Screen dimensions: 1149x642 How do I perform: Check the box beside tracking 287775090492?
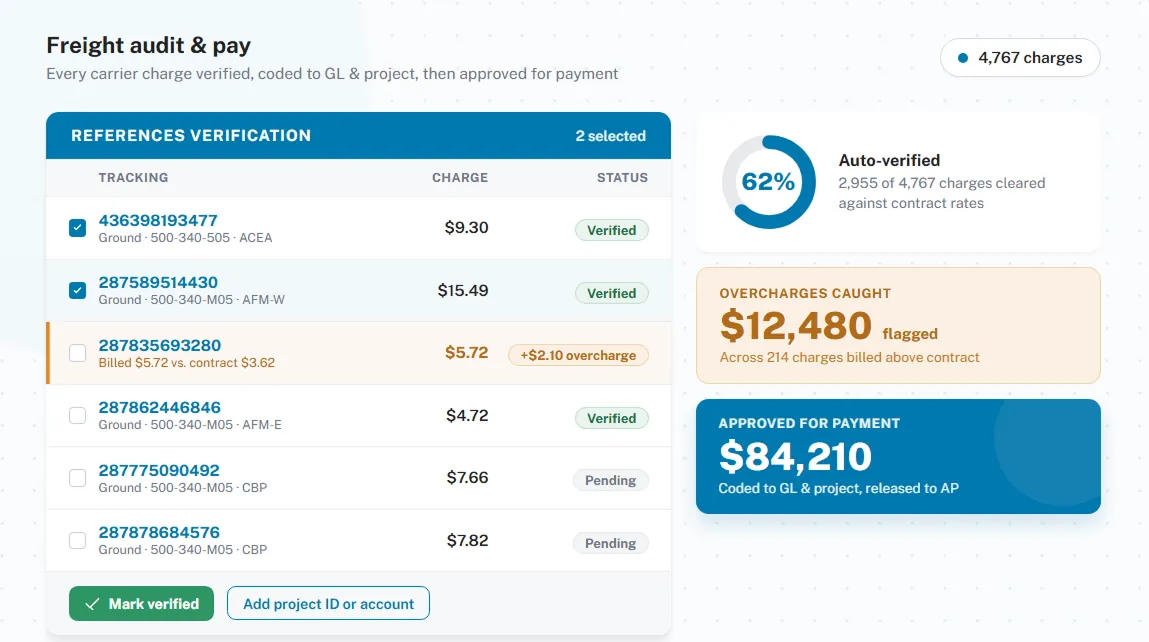coord(77,478)
